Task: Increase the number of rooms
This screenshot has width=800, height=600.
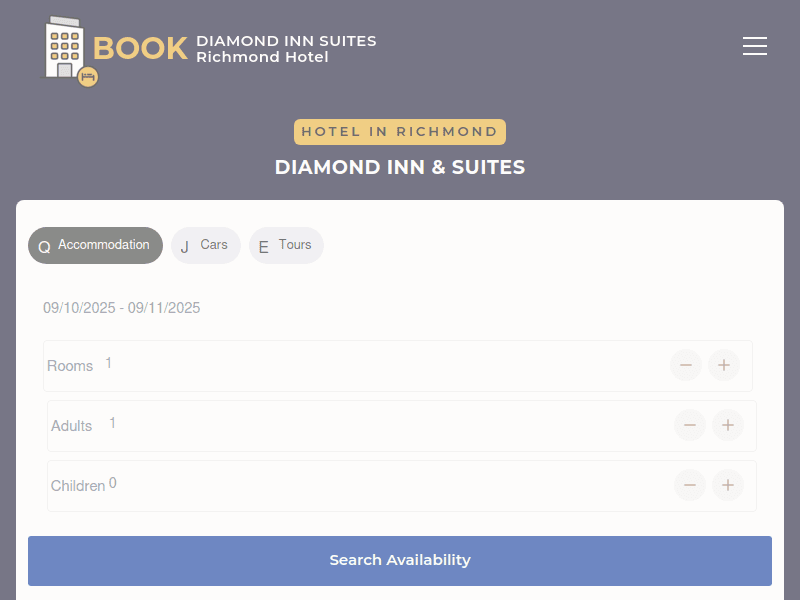Action: [724, 365]
